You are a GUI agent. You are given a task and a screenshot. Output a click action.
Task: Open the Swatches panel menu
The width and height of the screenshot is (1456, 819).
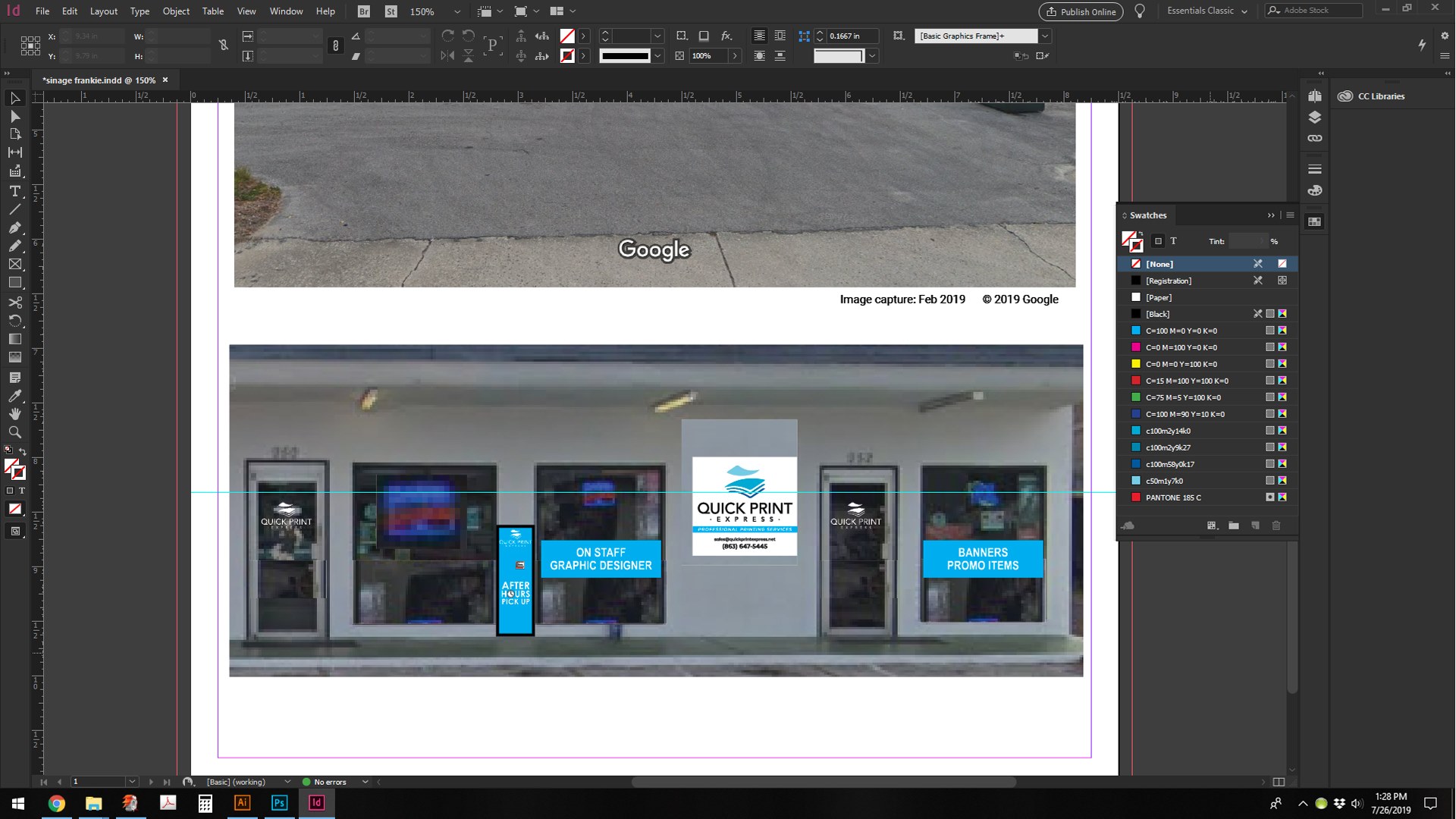coord(1290,215)
